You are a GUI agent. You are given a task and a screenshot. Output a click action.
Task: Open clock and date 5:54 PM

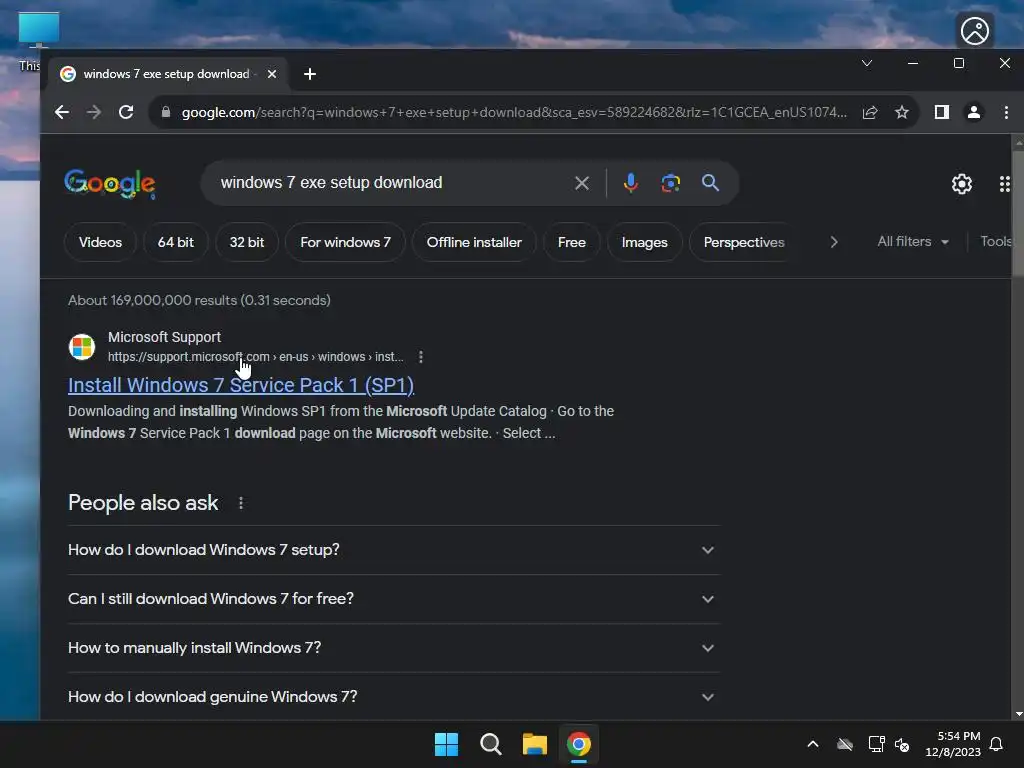(953, 744)
